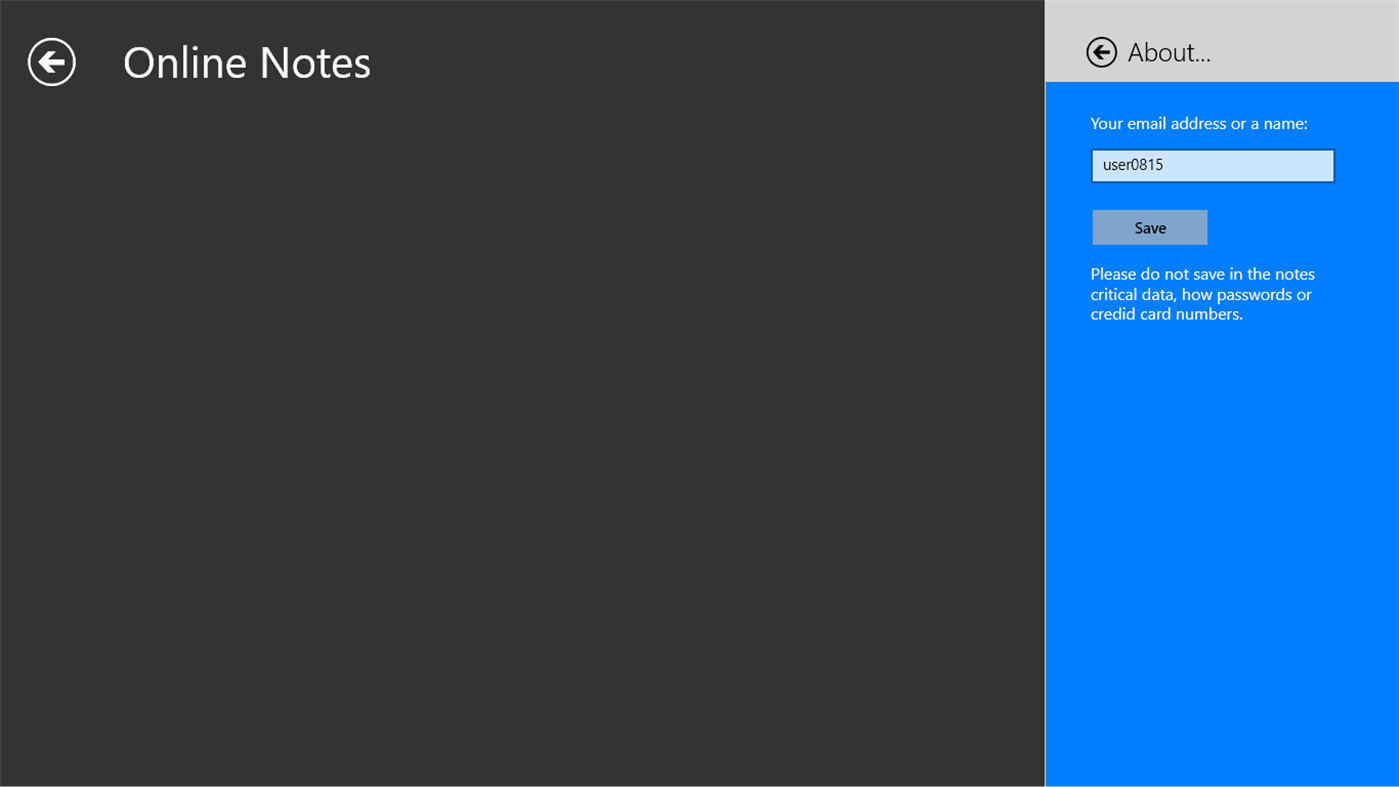Click the divider between the dark and blue panes
Viewport: 1399px width, 787px height.
point(1045,400)
